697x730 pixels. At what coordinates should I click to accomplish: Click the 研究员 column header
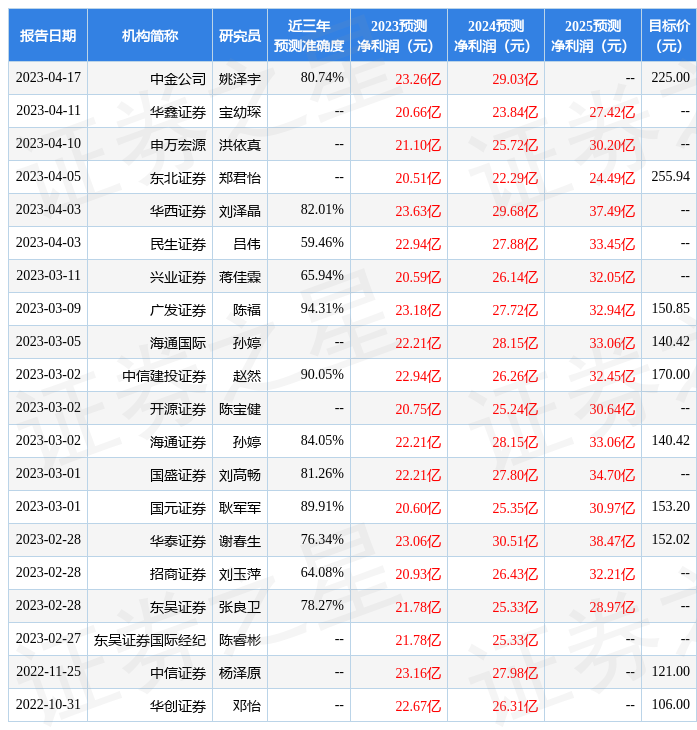click(x=240, y=36)
